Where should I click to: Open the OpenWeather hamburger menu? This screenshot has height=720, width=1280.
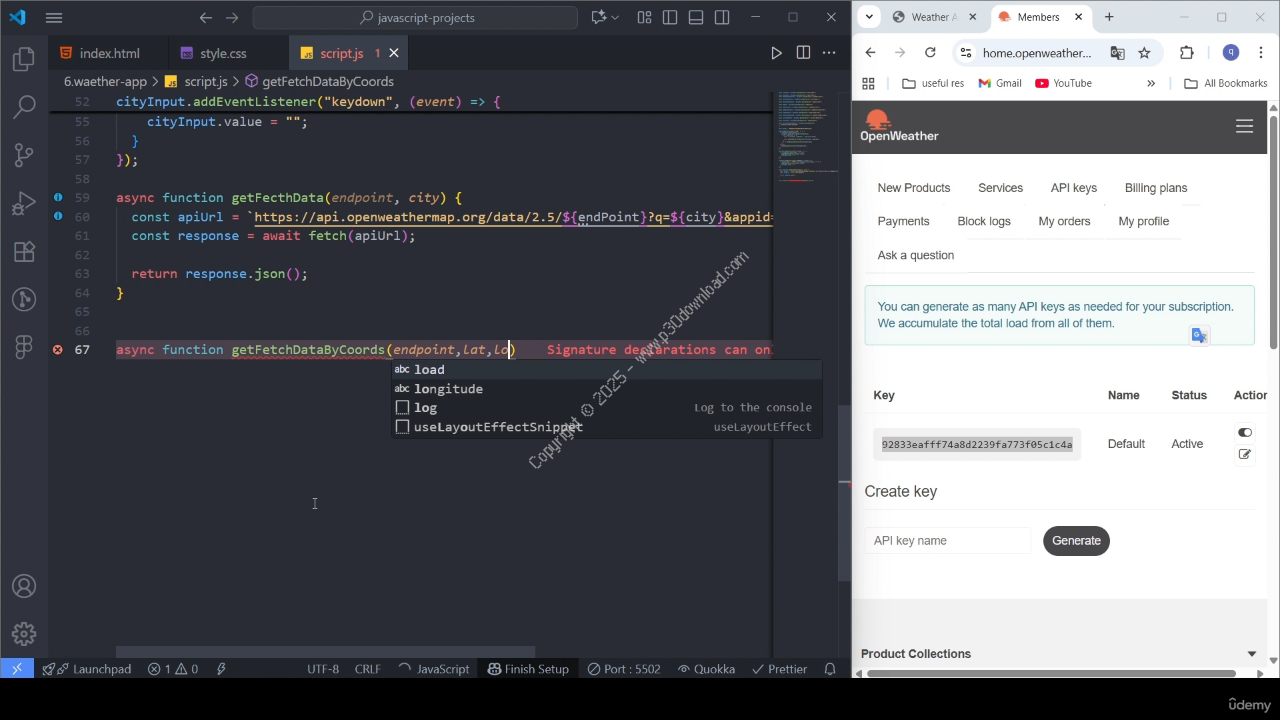coord(1244,126)
